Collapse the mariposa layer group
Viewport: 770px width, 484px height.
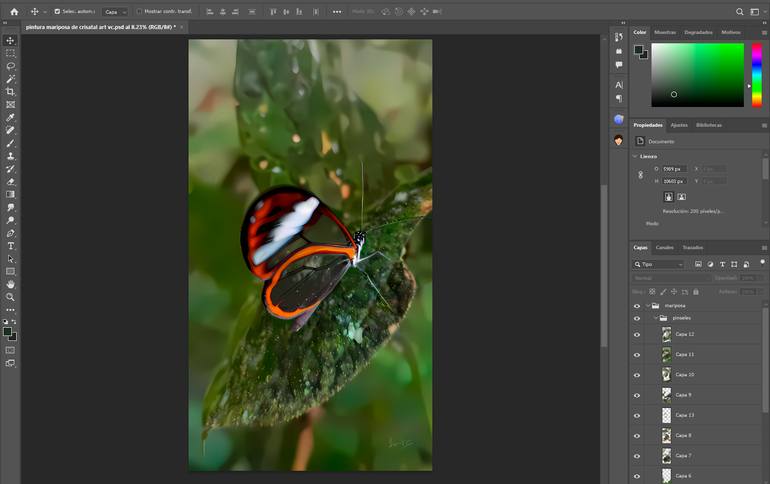click(x=647, y=305)
